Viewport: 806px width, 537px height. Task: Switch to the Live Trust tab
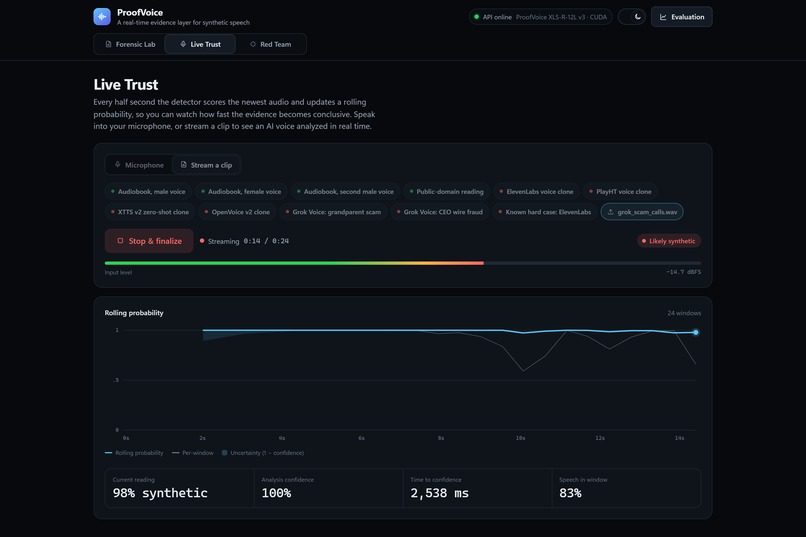tap(200, 44)
